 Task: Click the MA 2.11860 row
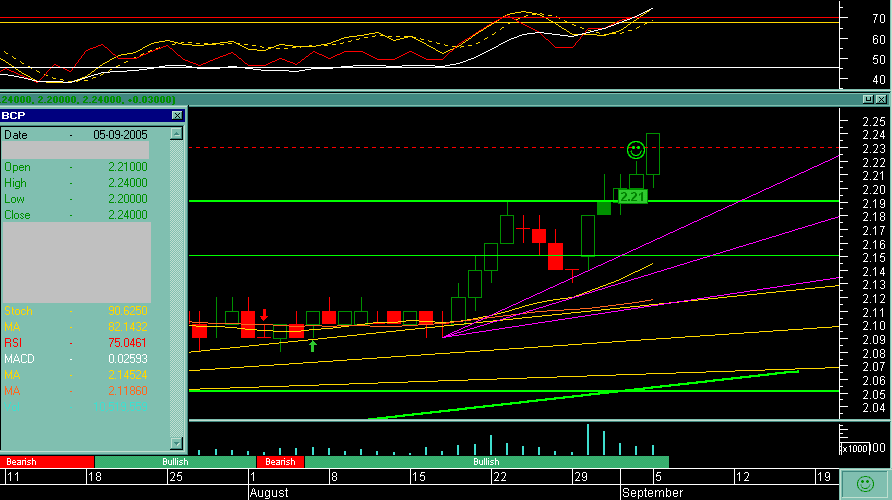tap(76, 390)
